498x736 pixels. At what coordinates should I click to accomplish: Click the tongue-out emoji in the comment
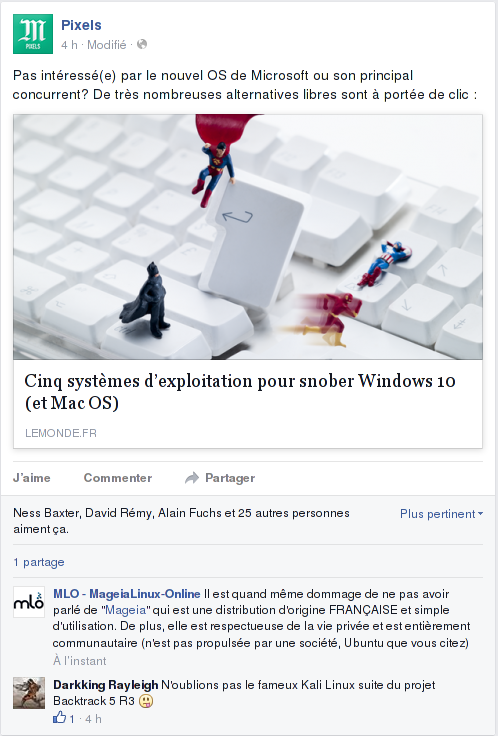146,701
